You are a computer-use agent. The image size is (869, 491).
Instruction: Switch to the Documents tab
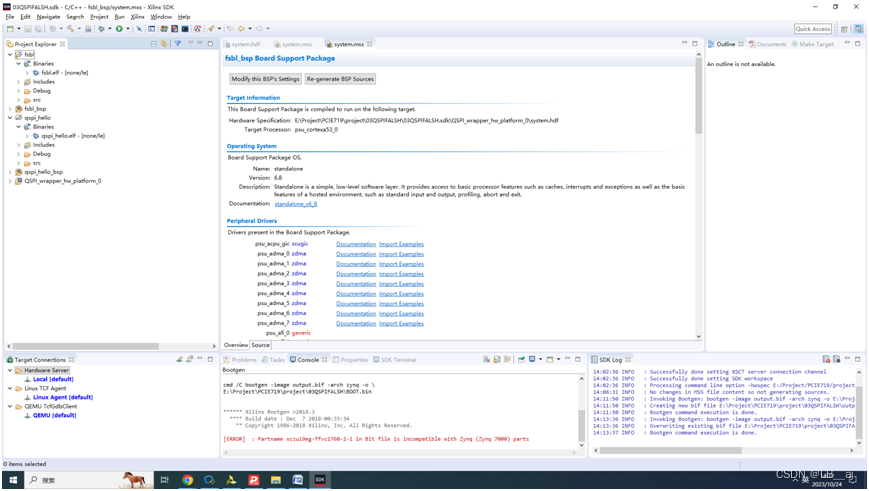tap(768, 44)
